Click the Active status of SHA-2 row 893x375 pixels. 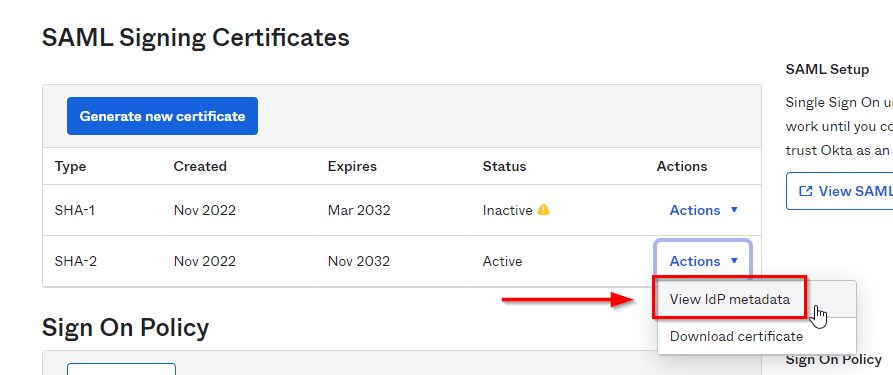tap(502, 261)
